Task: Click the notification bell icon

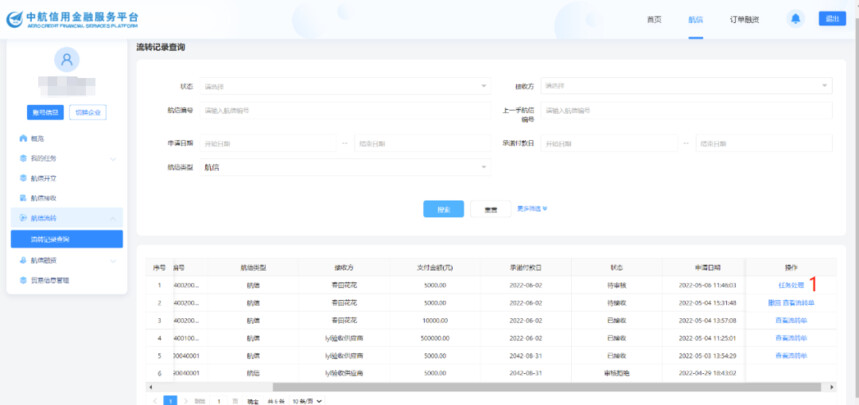Action: (x=796, y=19)
